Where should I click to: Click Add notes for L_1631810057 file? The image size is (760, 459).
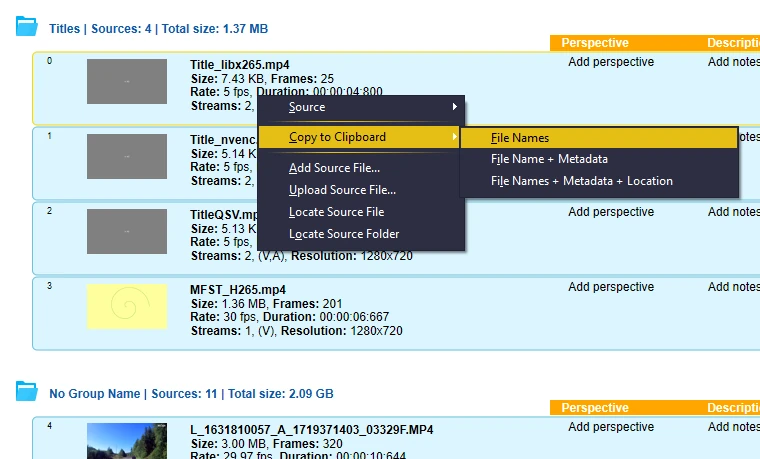[733, 427]
